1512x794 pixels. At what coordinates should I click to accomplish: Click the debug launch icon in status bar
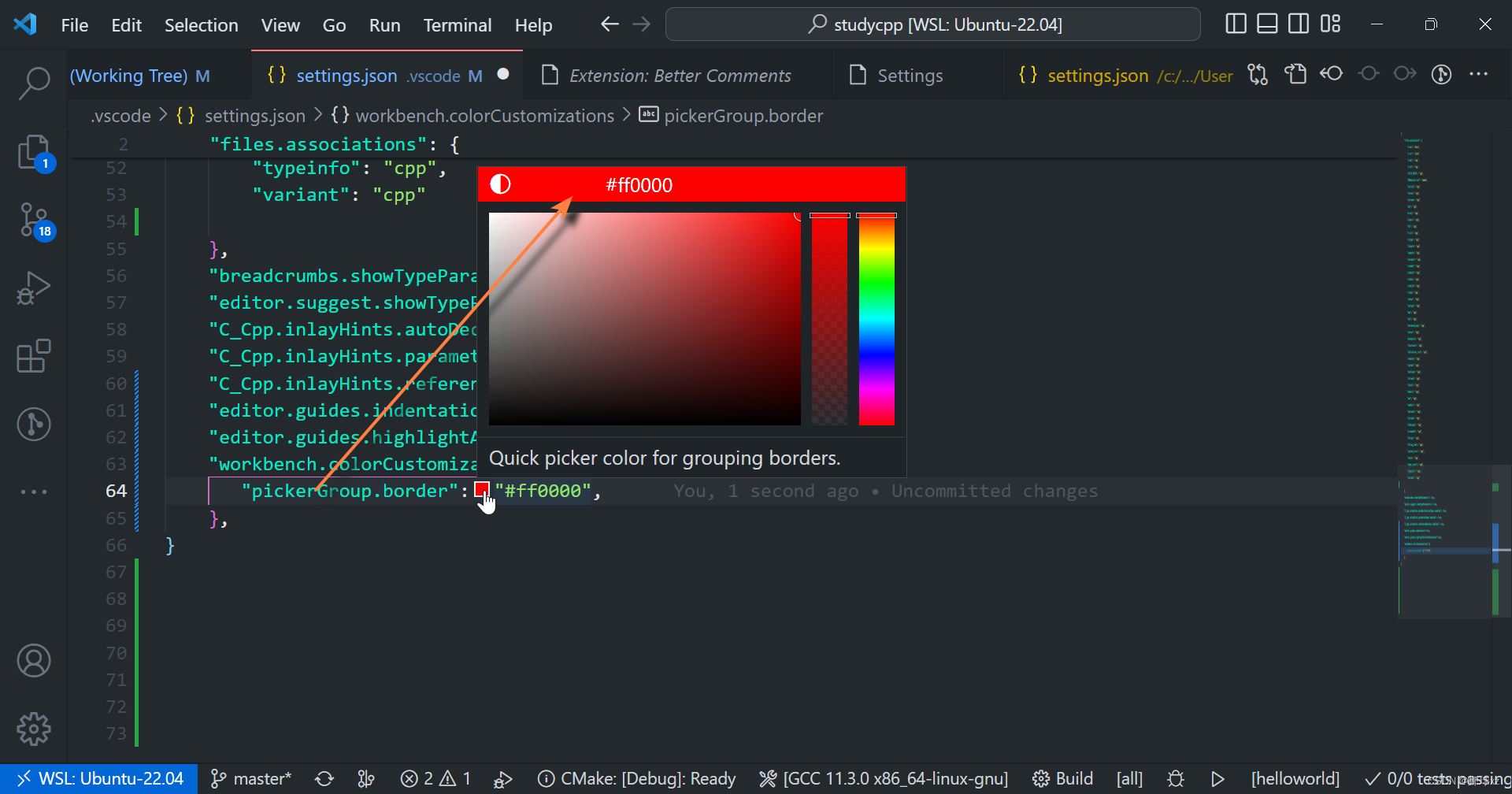coord(503,778)
